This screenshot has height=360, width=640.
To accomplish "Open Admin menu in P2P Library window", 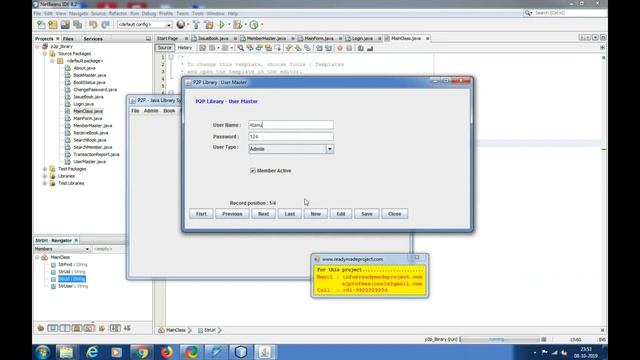I will tap(151, 111).
